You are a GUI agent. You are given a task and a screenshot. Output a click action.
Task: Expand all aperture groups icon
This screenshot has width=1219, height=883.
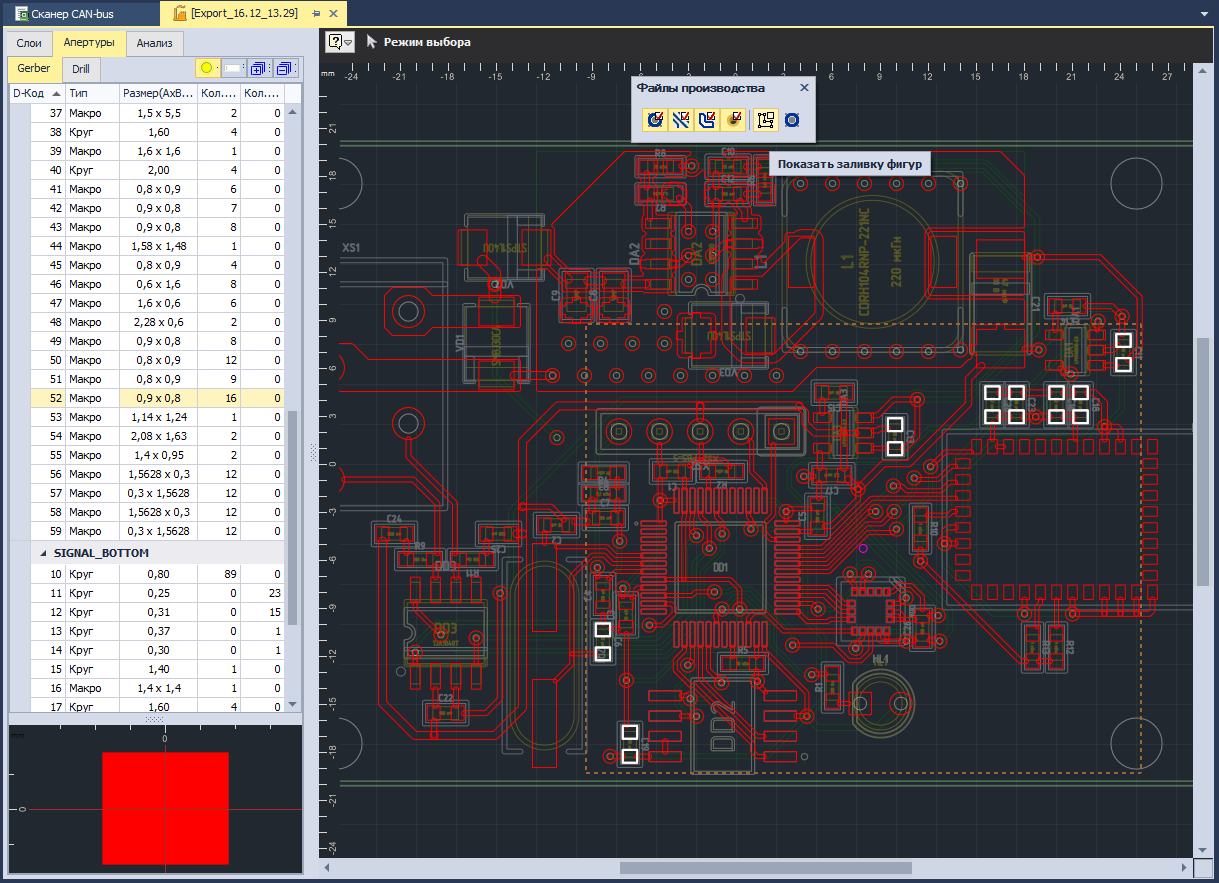click(x=259, y=68)
